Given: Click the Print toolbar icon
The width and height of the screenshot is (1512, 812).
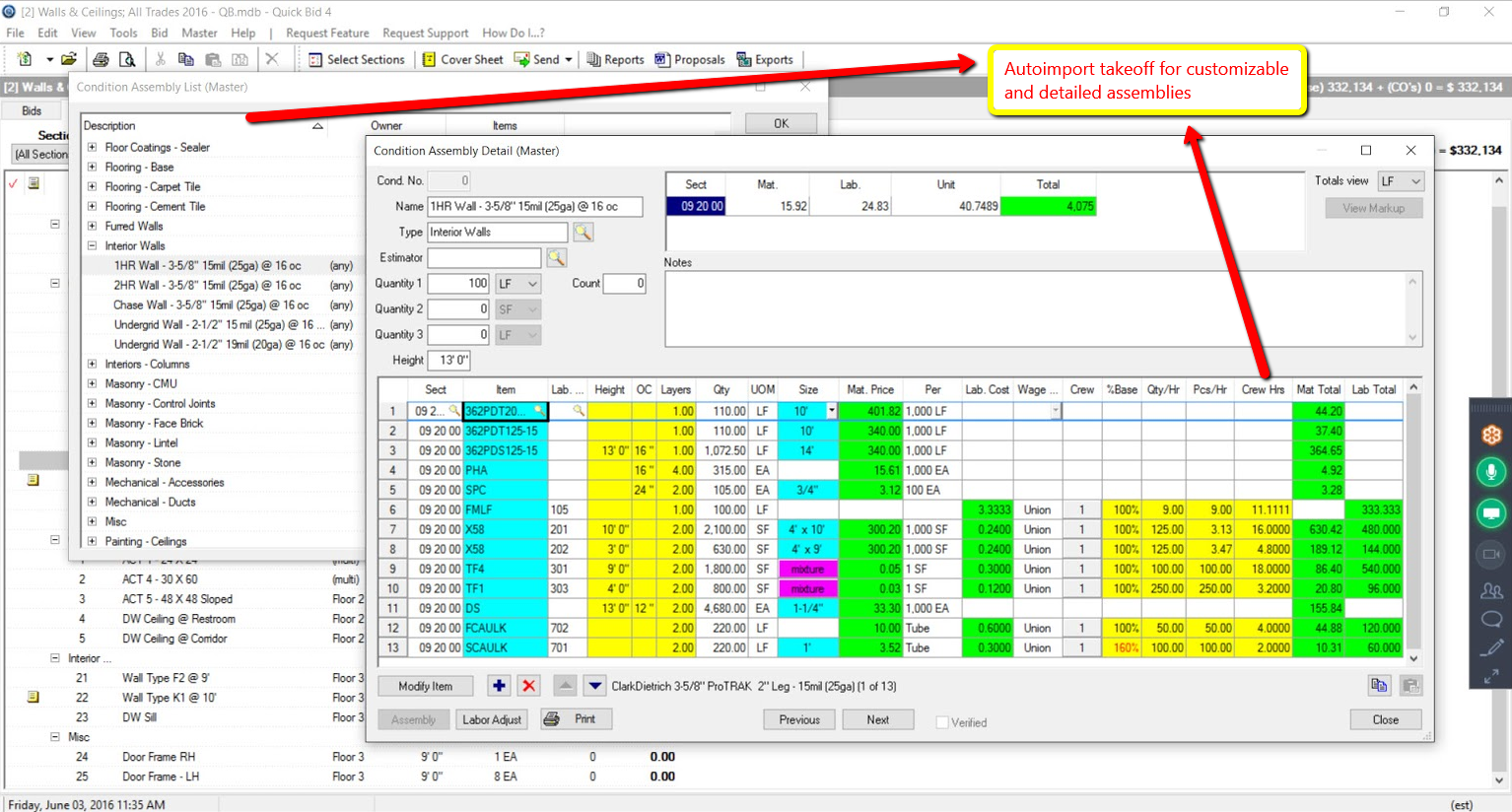Looking at the screenshot, I should [102, 59].
